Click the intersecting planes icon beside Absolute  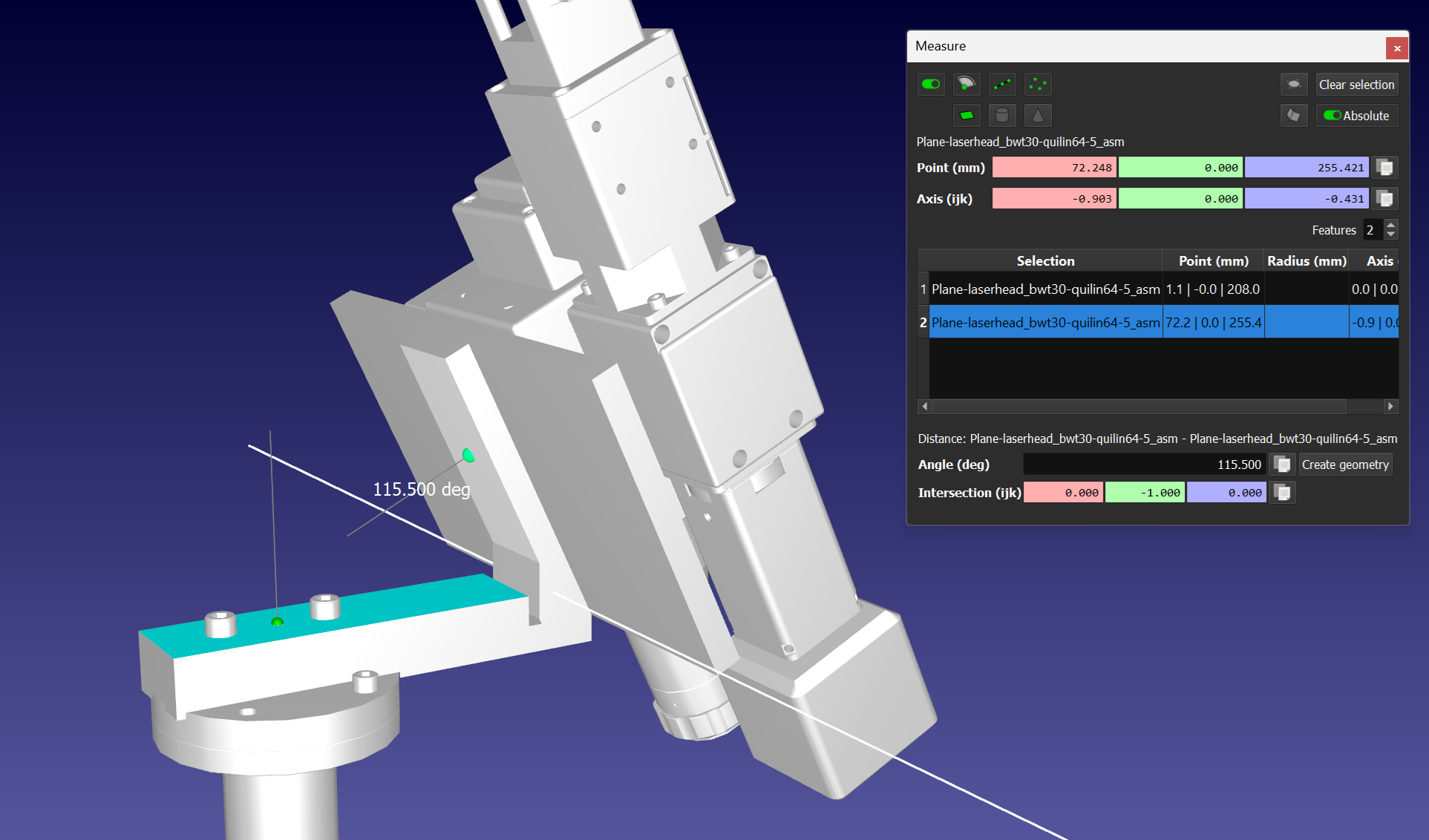1294,115
